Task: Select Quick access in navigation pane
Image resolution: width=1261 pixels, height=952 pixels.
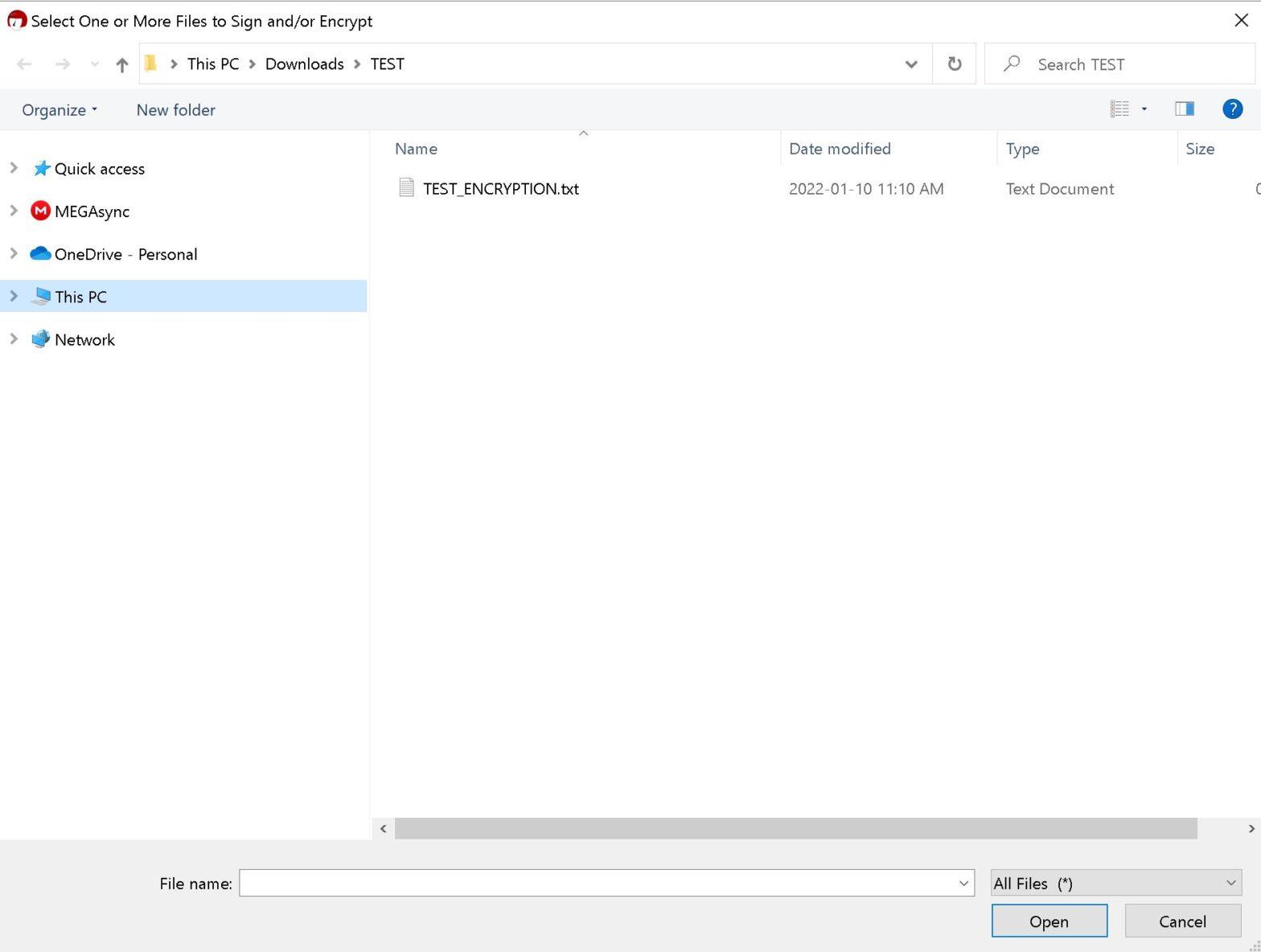Action: point(100,169)
